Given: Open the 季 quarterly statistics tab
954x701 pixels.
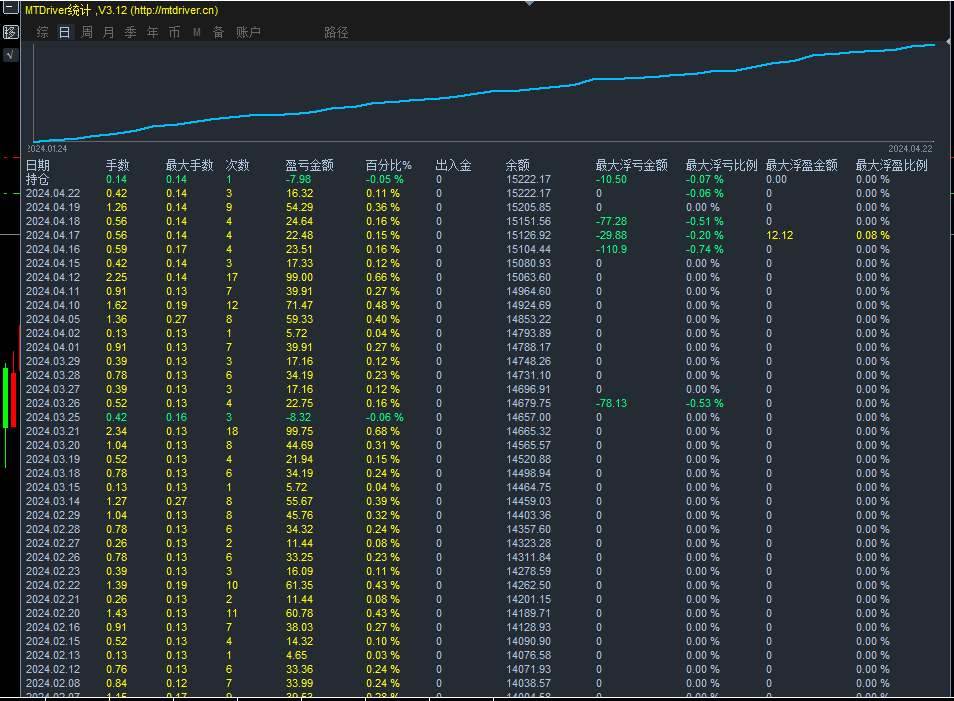Looking at the screenshot, I should tap(130, 32).
